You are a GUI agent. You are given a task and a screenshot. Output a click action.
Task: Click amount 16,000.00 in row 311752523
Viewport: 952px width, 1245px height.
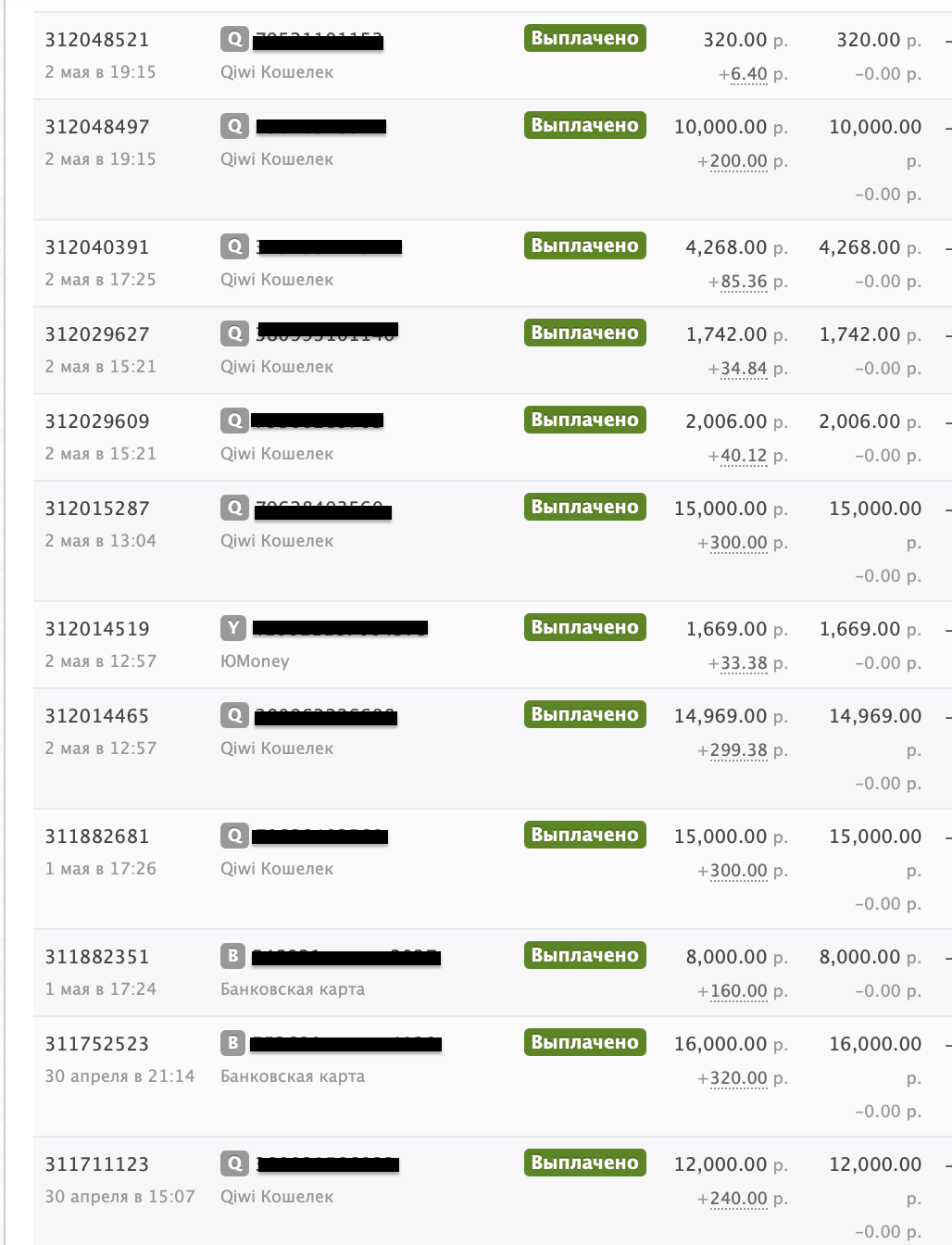(x=720, y=1044)
